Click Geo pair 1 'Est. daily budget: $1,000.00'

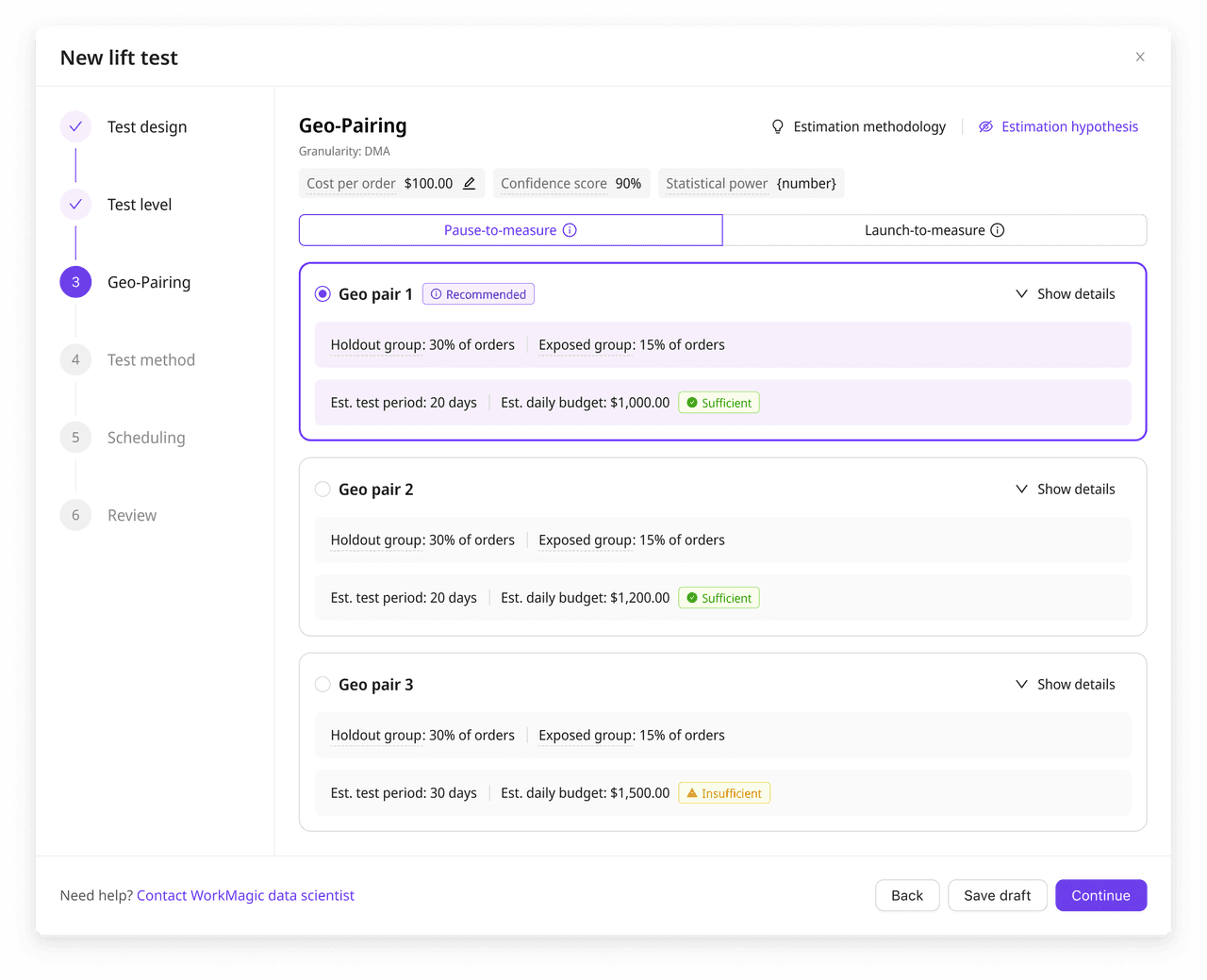(x=586, y=403)
